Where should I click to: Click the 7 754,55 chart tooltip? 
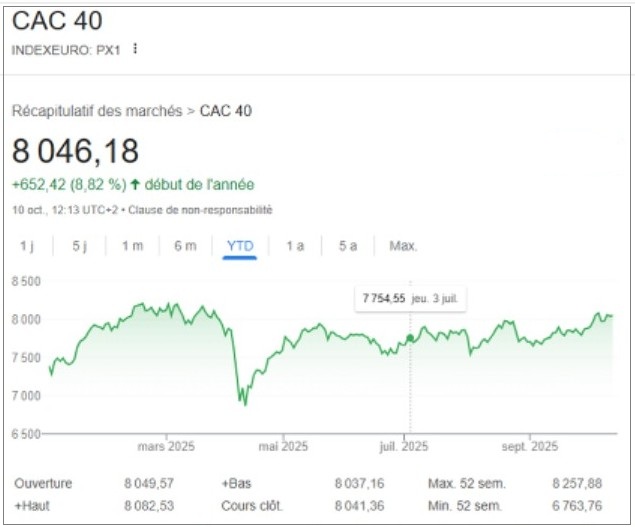coord(411,298)
